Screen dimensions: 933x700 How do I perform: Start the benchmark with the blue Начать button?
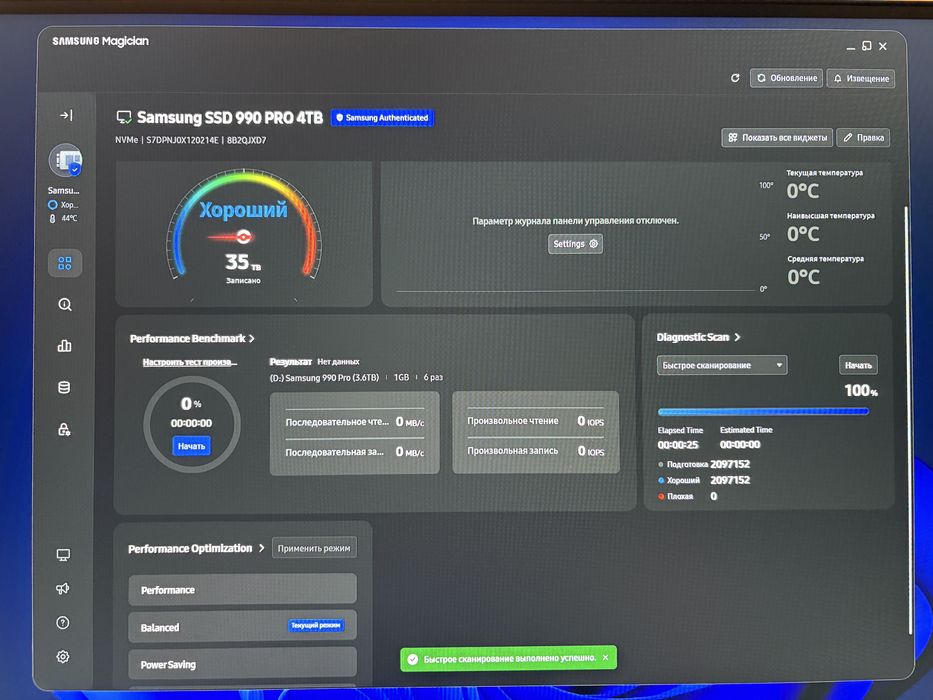191,446
